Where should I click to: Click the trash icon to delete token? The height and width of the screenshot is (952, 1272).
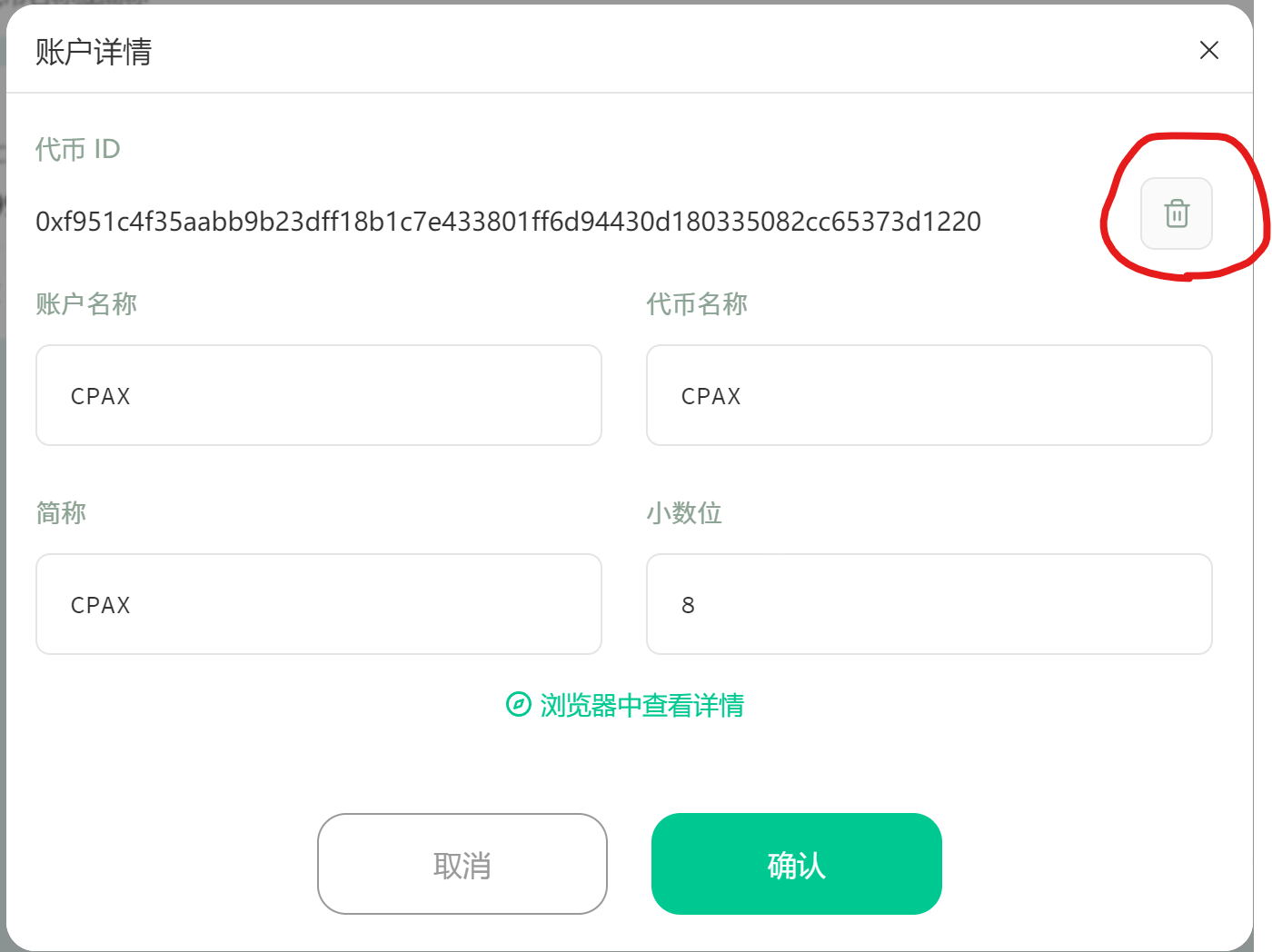coord(1177,213)
